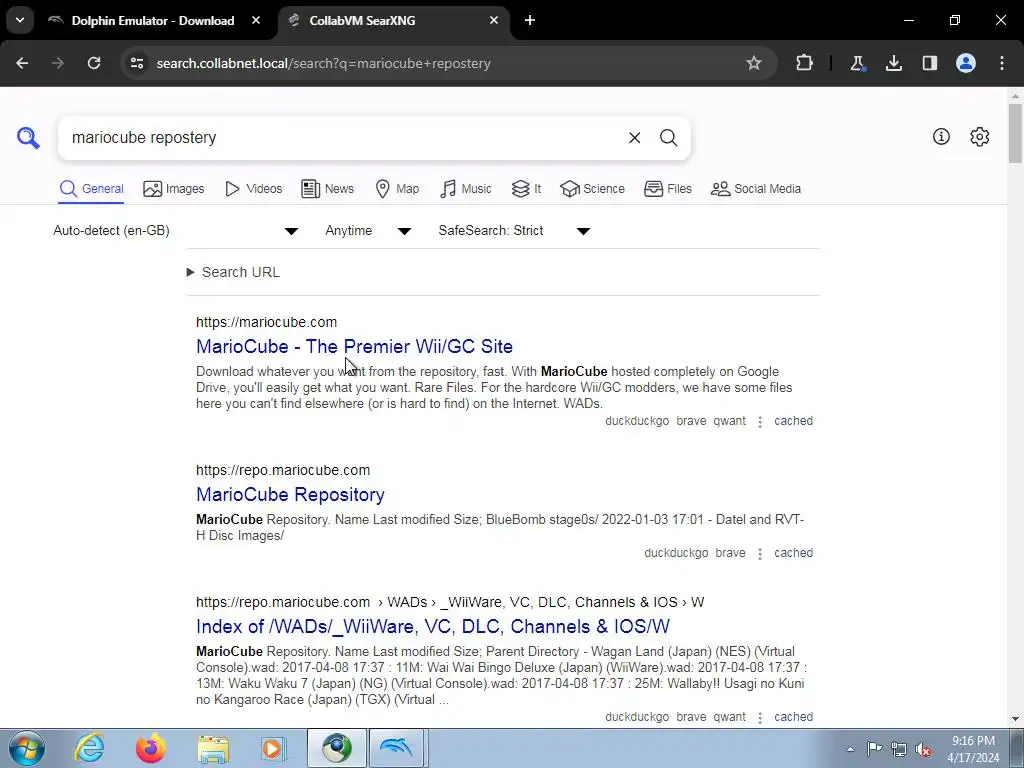1024x768 pixels.
Task: Open a new browser tab
Action: 530,20
